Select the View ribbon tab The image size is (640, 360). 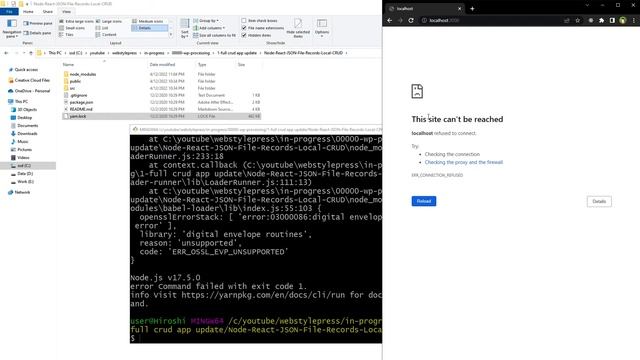point(66,12)
